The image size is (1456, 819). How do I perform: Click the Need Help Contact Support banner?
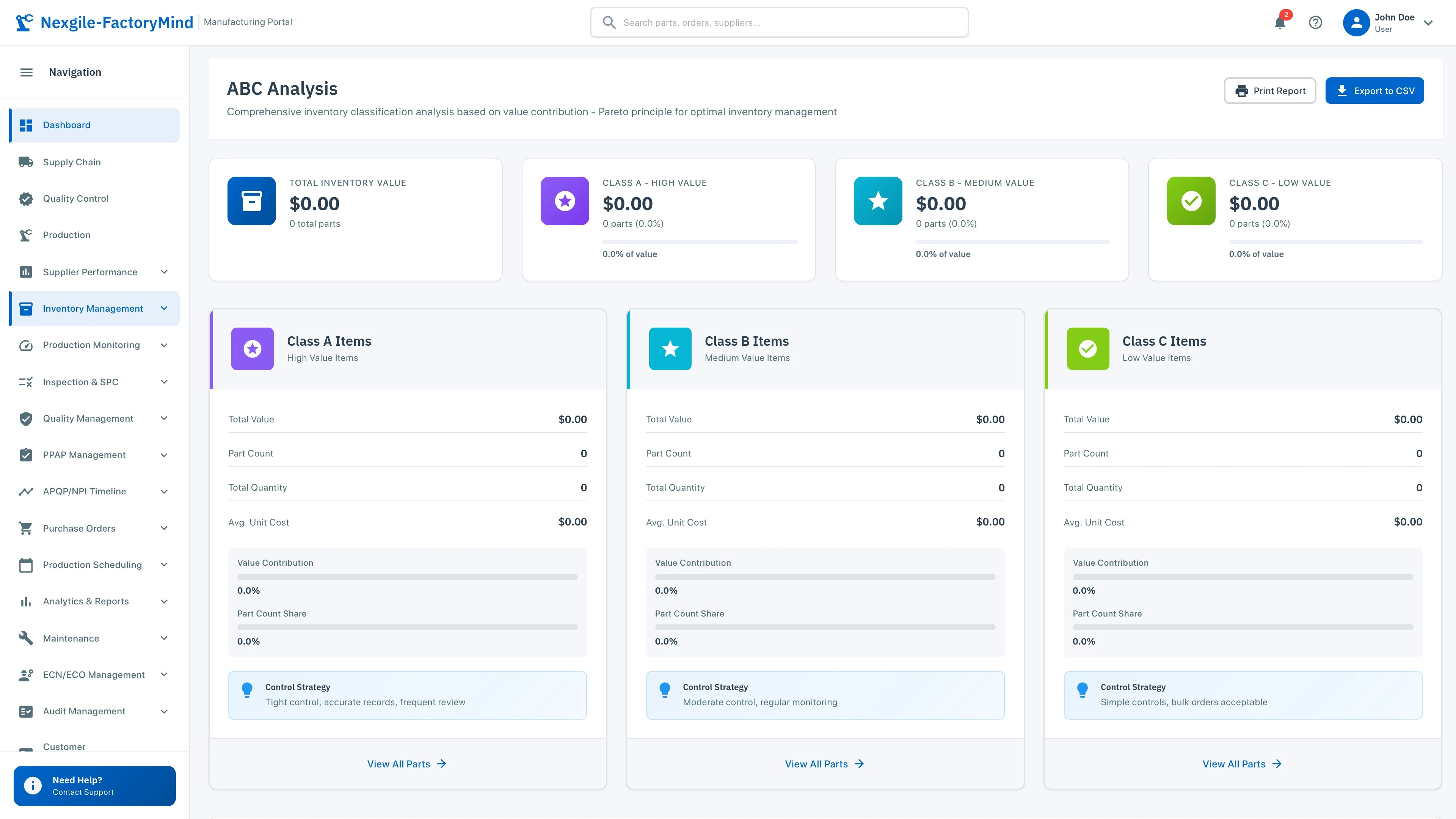94,786
